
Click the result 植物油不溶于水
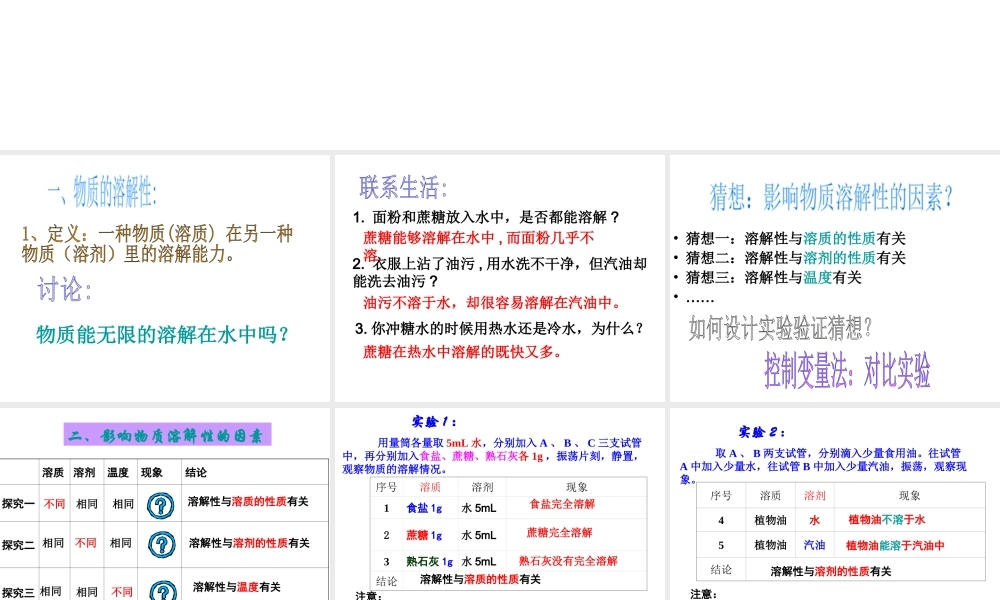[x=886, y=520]
